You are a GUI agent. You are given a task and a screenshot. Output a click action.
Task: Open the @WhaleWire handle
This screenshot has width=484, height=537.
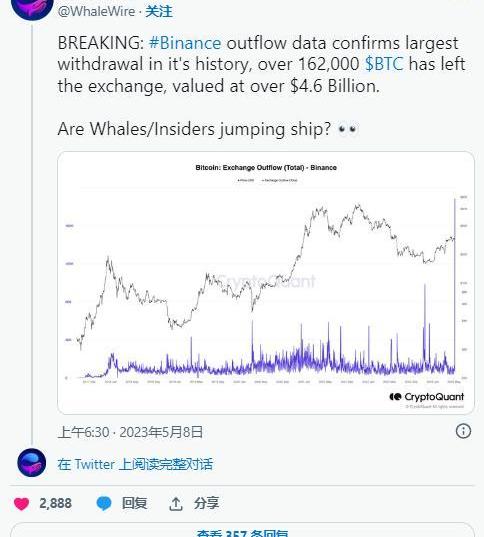coord(96,11)
